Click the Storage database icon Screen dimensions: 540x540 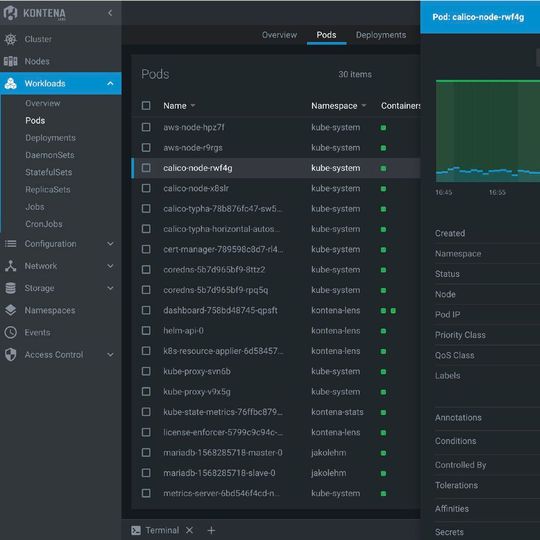coord(10,288)
